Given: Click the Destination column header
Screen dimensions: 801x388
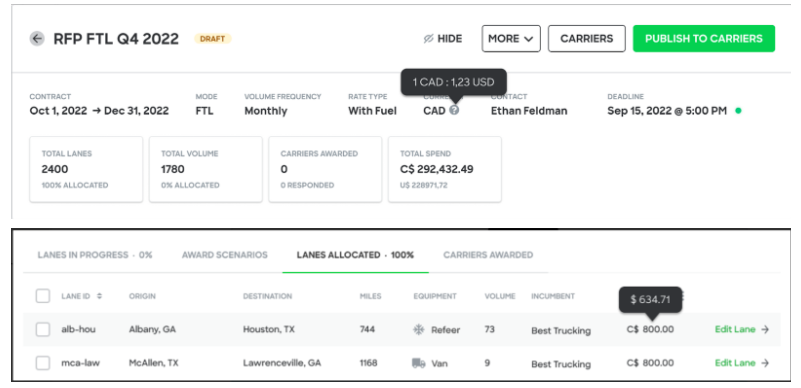Looking at the screenshot, I should pos(267,296).
